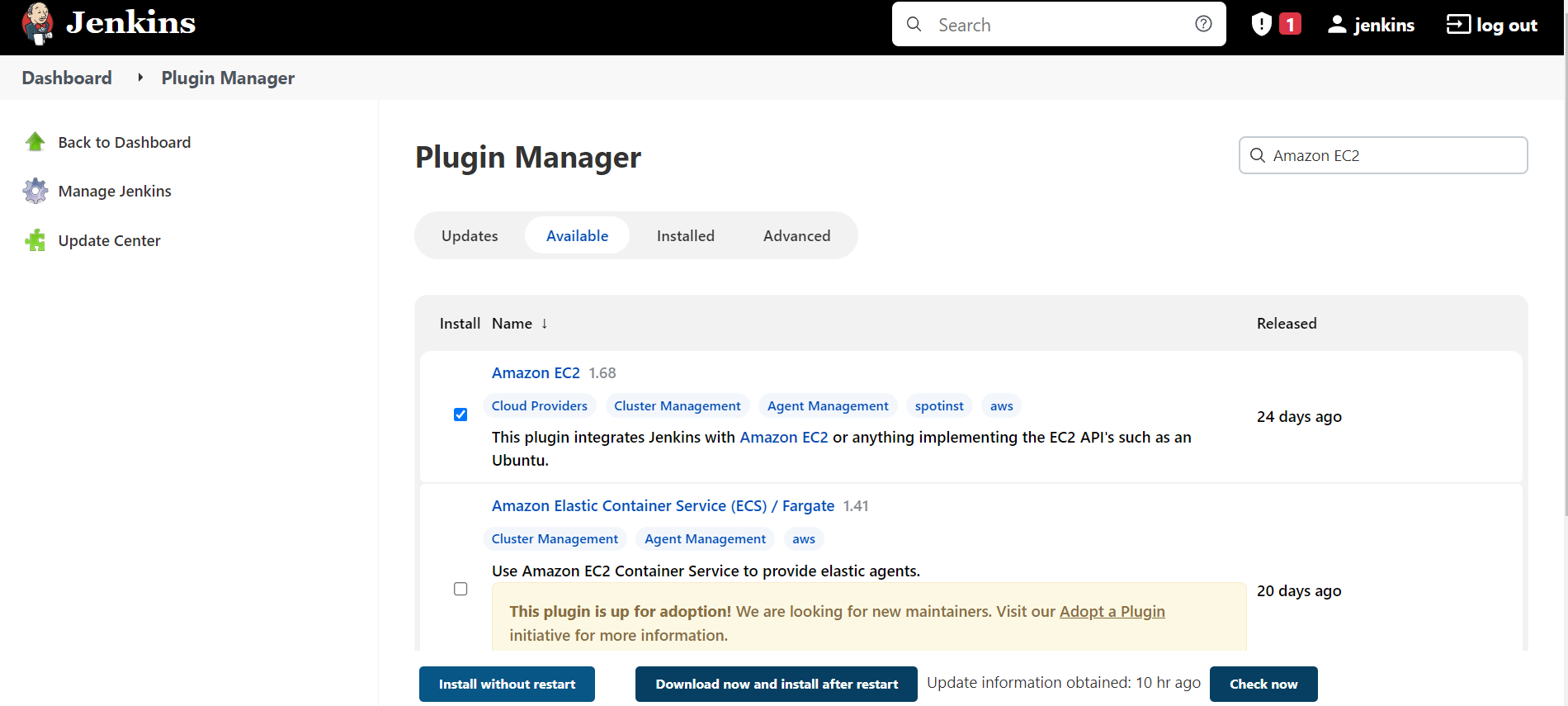The width and height of the screenshot is (1568, 706).
Task: Click the red notification count badge
Action: click(1290, 24)
